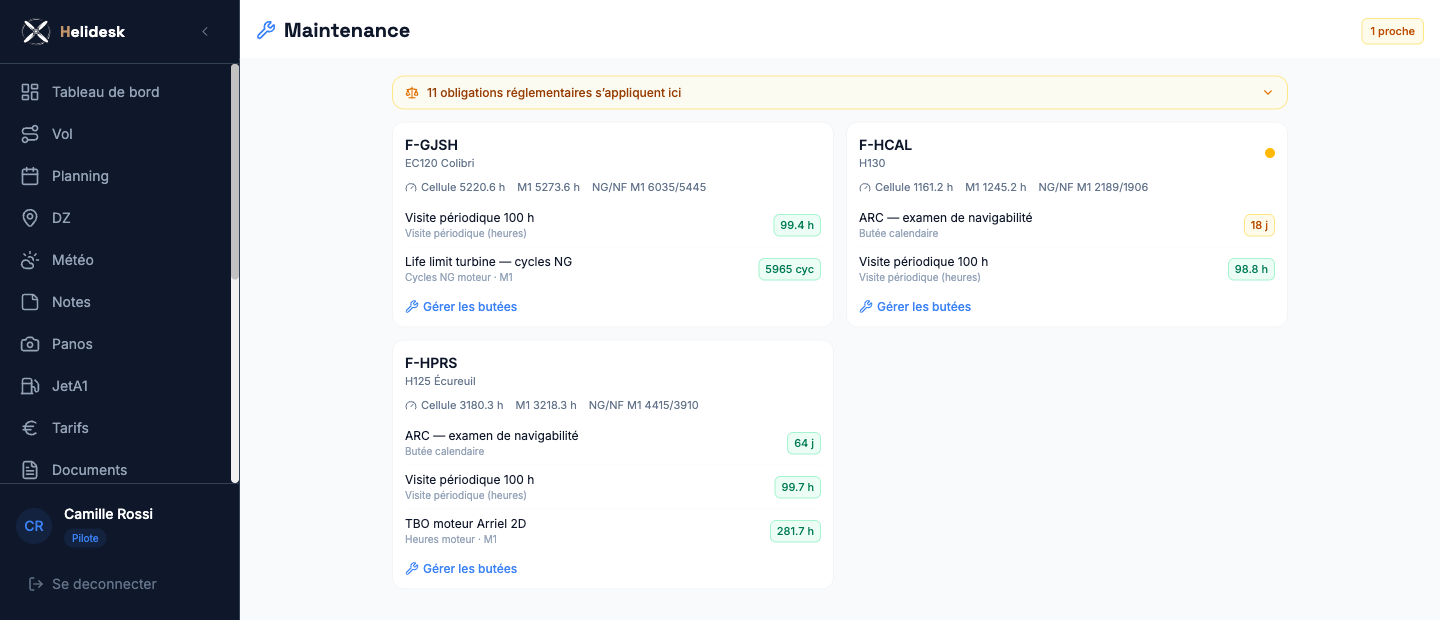
Task: Click the JetA1 fuel pump icon
Action: pos(30,386)
